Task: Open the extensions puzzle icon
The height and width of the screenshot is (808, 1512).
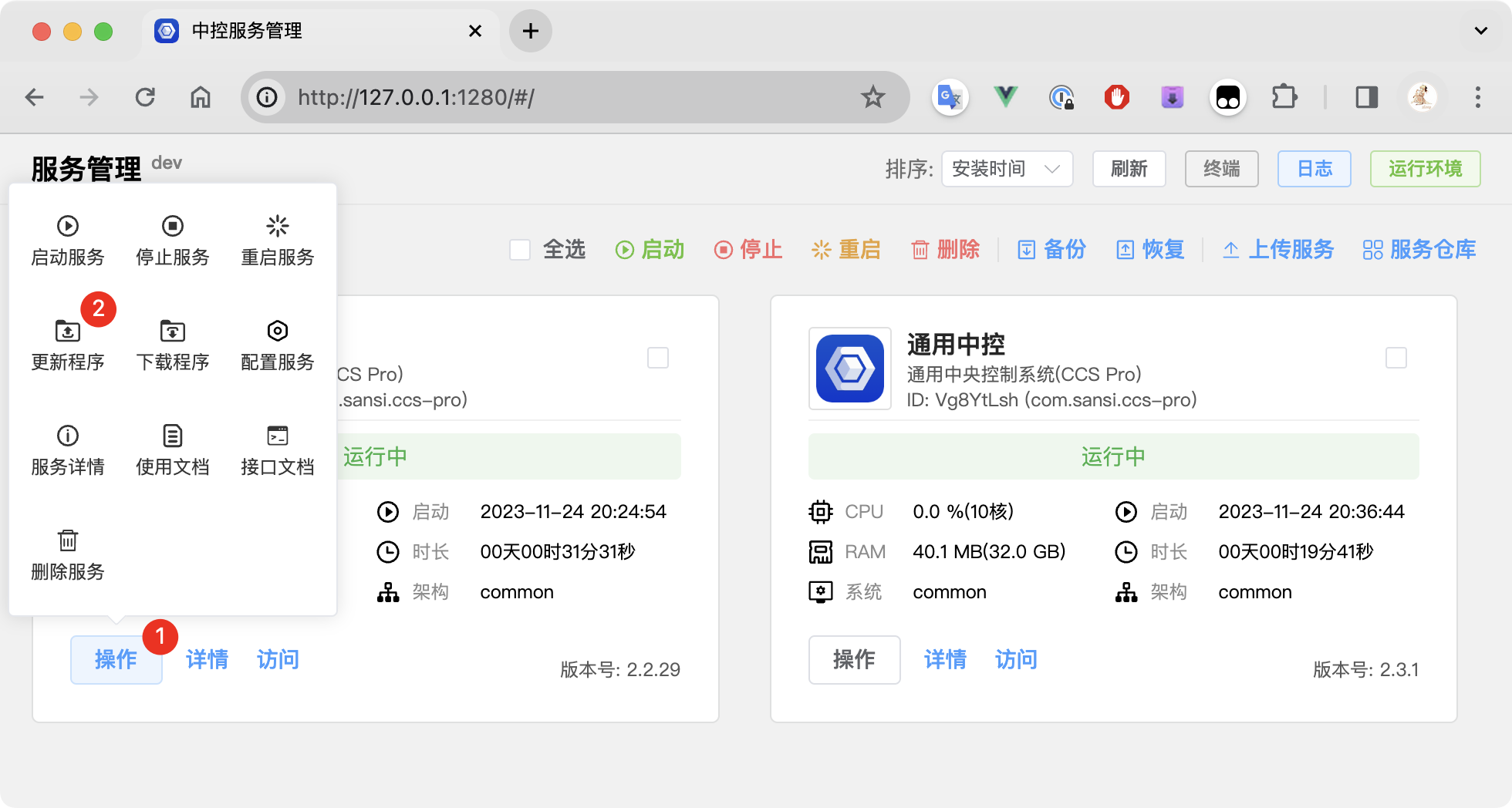Action: tap(1284, 97)
